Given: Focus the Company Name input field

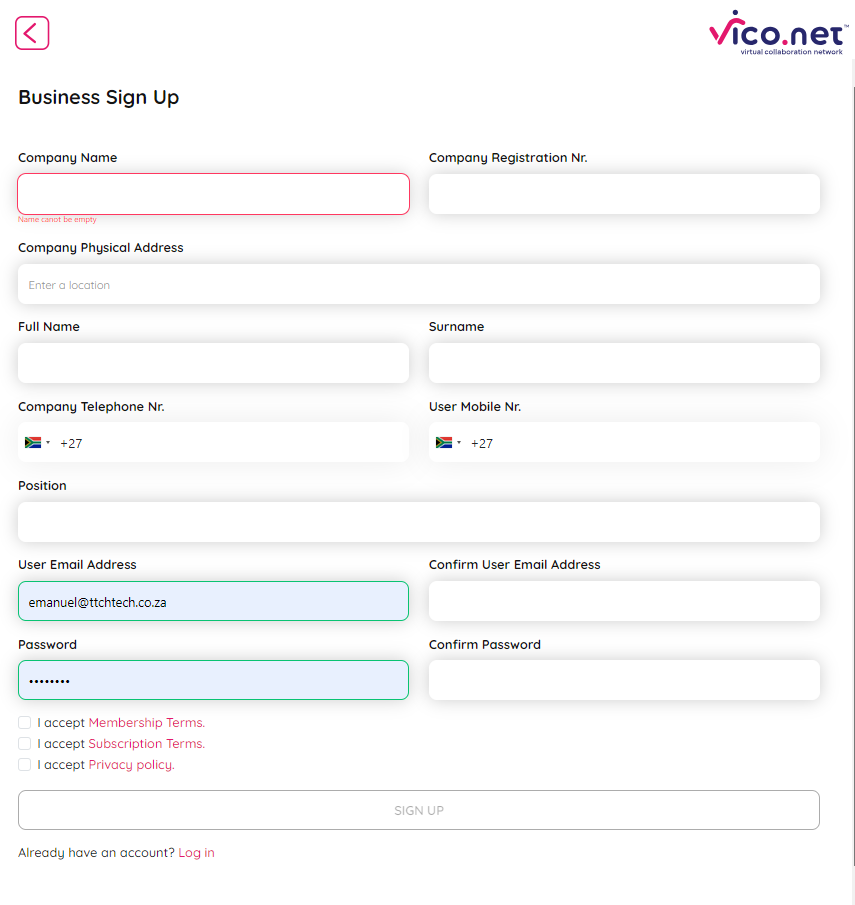Looking at the screenshot, I should pos(213,194).
